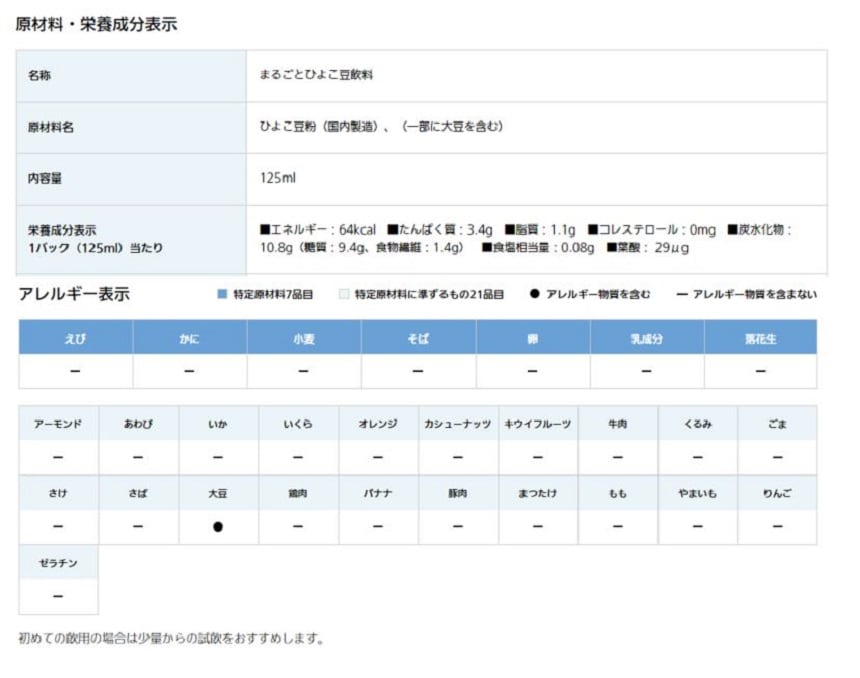The height and width of the screenshot is (678, 860).
Task: Click the dash mark under 落花生
Action: point(760,371)
